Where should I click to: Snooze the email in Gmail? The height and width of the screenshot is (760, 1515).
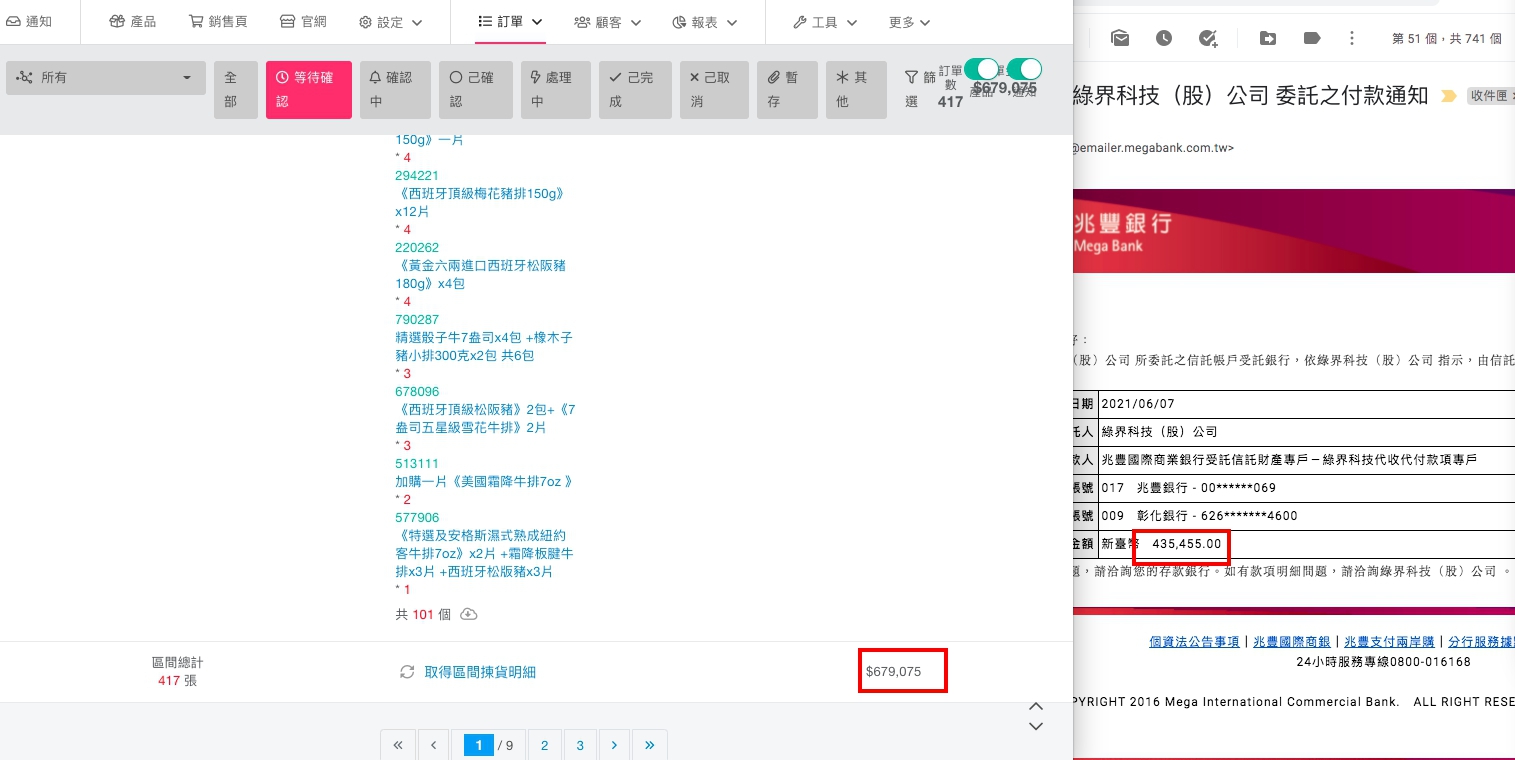1164,38
